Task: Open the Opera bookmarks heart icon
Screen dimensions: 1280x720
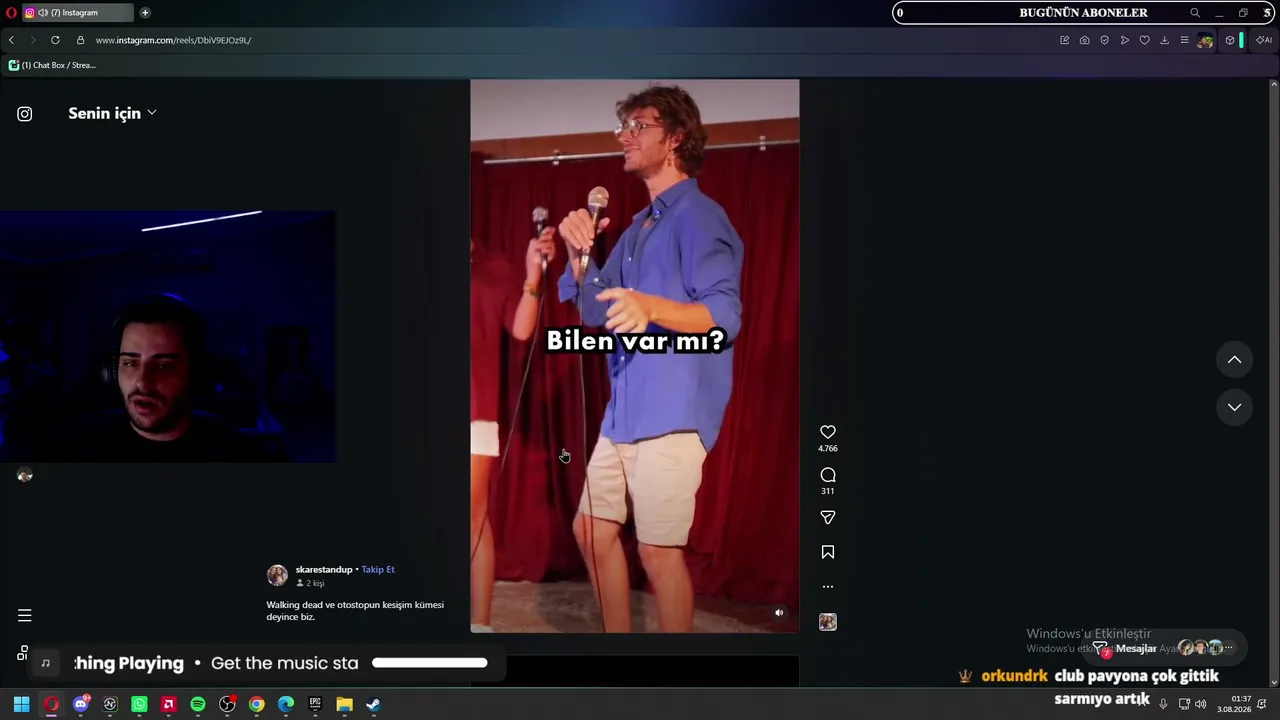Action: pyautogui.click(x=1145, y=40)
